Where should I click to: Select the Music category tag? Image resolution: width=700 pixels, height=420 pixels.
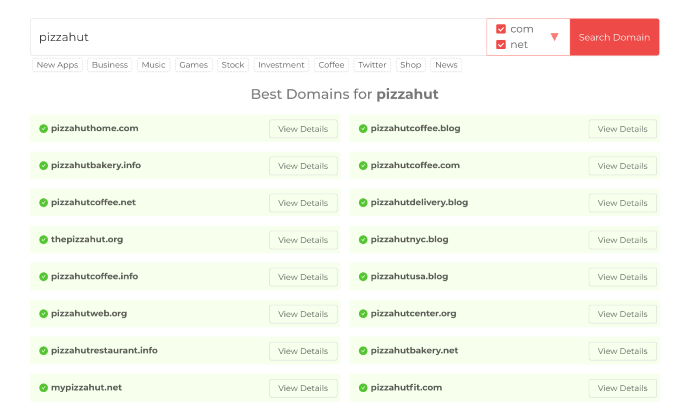(154, 65)
